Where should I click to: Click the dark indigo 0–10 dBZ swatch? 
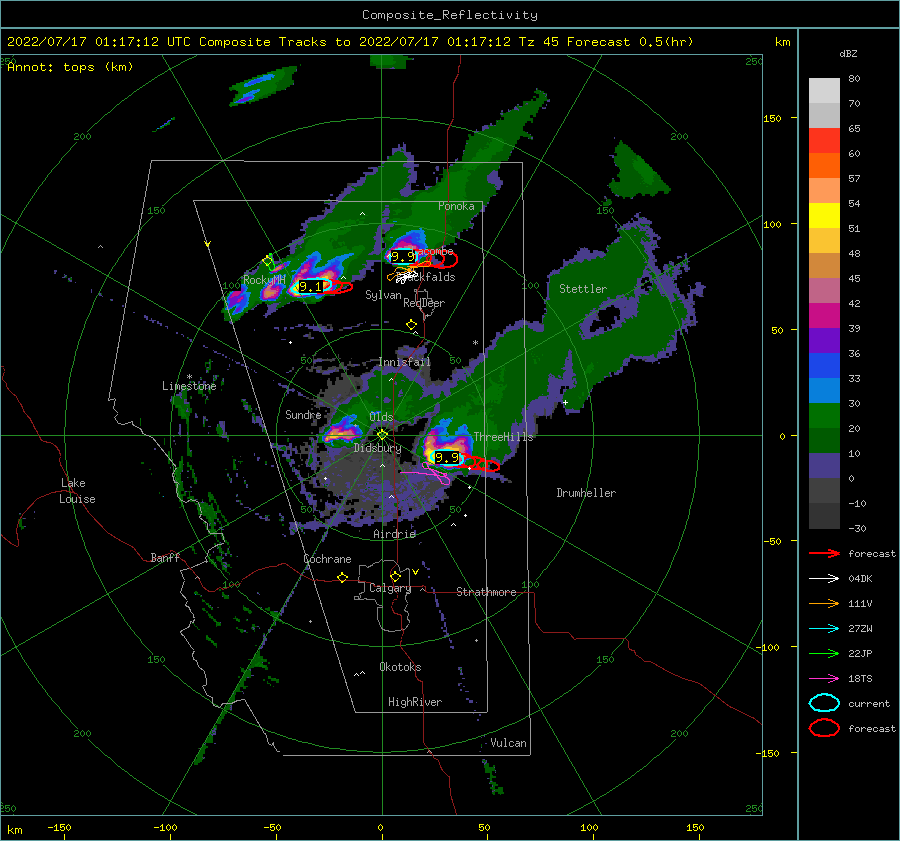824,466
